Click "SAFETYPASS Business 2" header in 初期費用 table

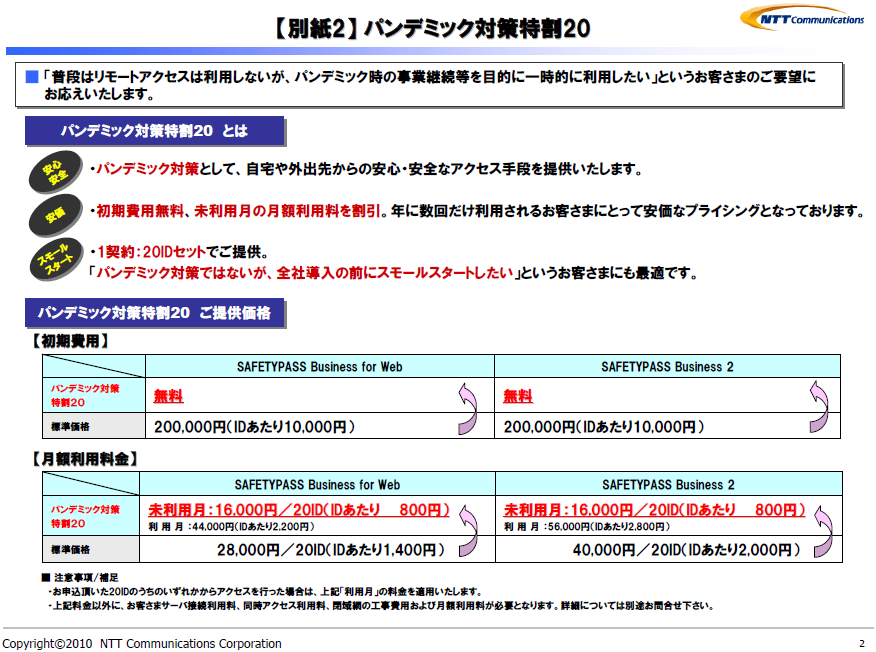[x=667, y=367]
